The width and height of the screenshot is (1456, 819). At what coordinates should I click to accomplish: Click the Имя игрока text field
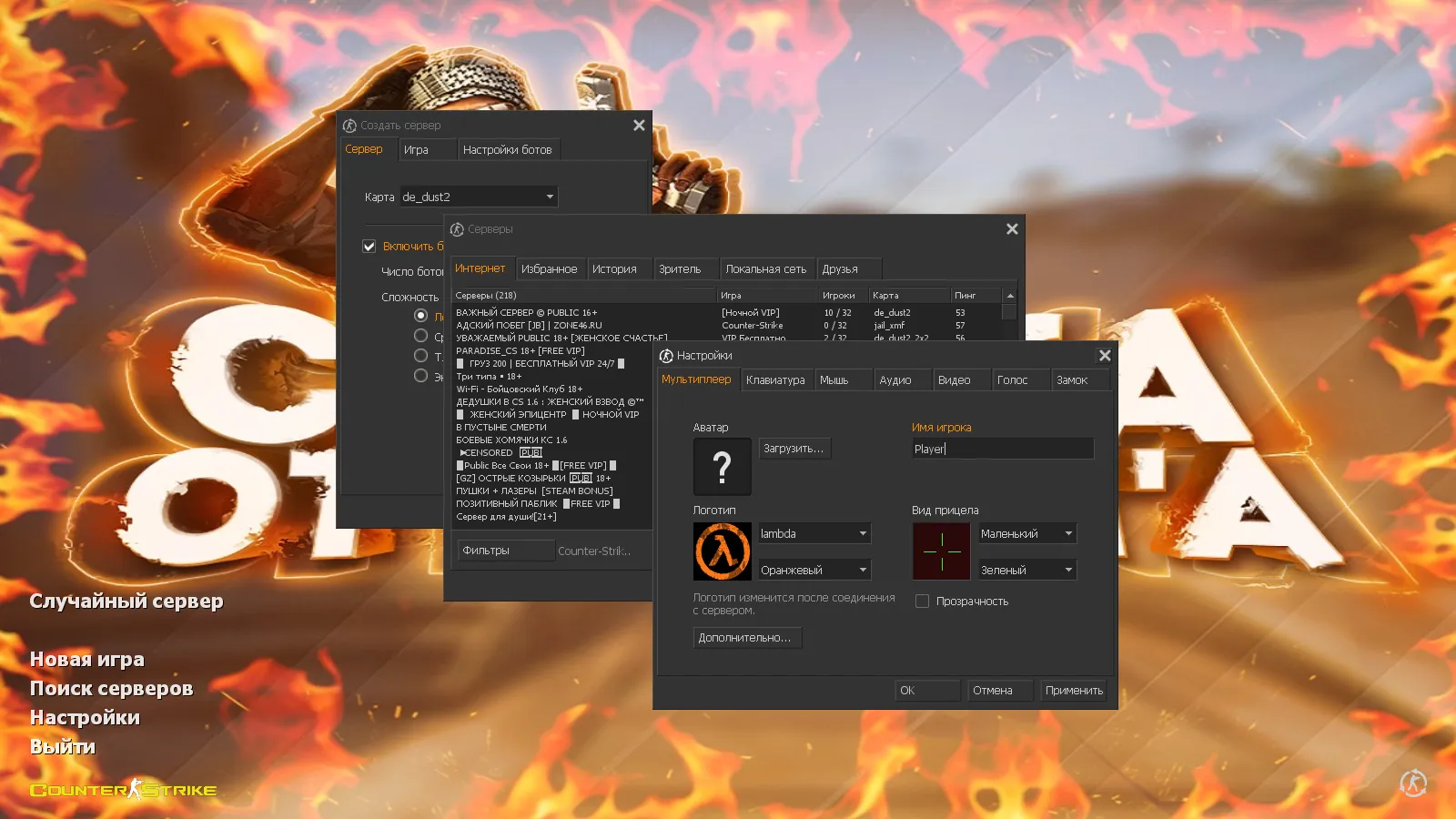point(1001,449)
